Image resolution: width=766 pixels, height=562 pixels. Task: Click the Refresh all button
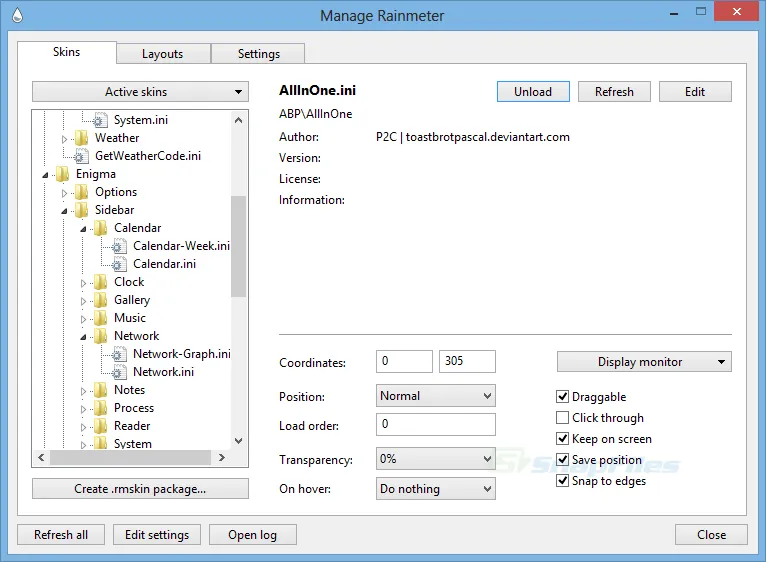(x=61, y=535)
